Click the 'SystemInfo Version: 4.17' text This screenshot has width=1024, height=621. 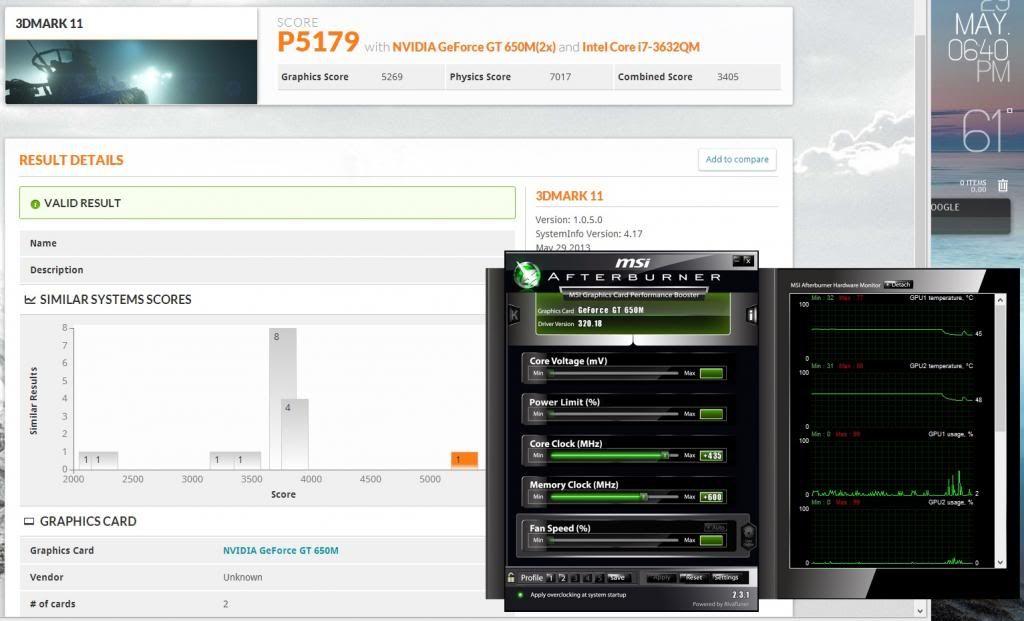point(589,234)
